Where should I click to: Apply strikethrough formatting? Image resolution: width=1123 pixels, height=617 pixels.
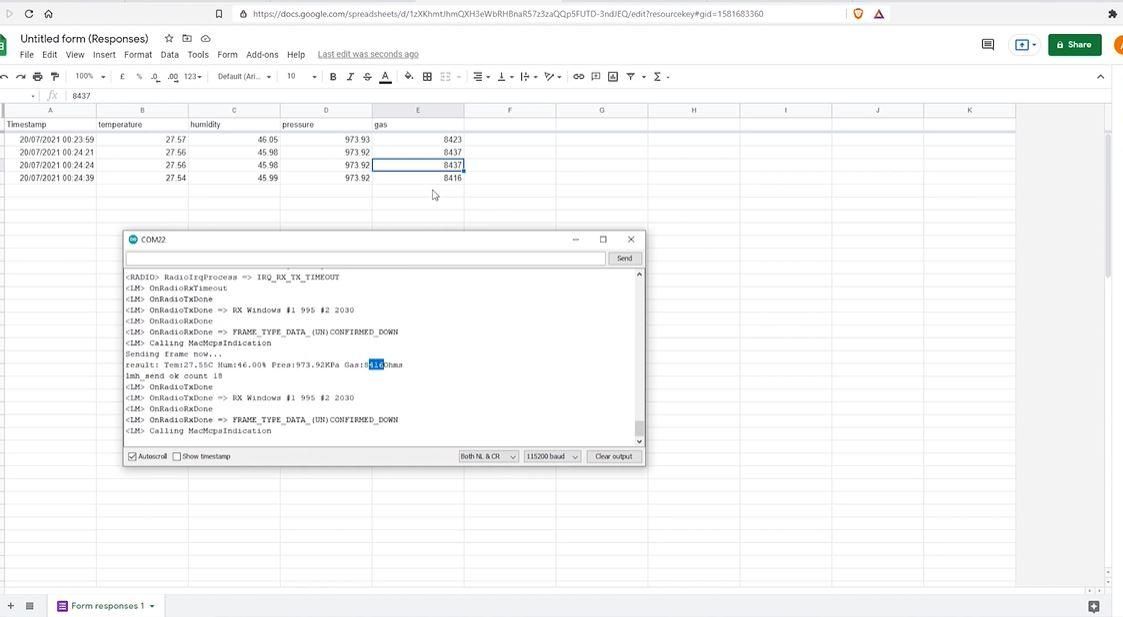click(367, 77)
